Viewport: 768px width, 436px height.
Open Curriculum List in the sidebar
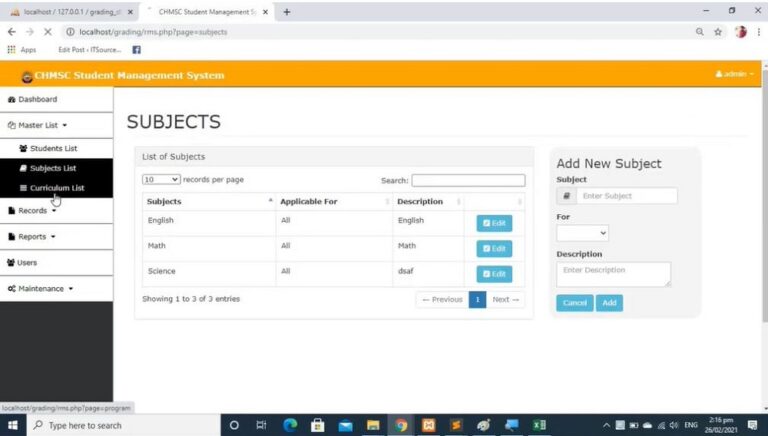tap(56, 188)
